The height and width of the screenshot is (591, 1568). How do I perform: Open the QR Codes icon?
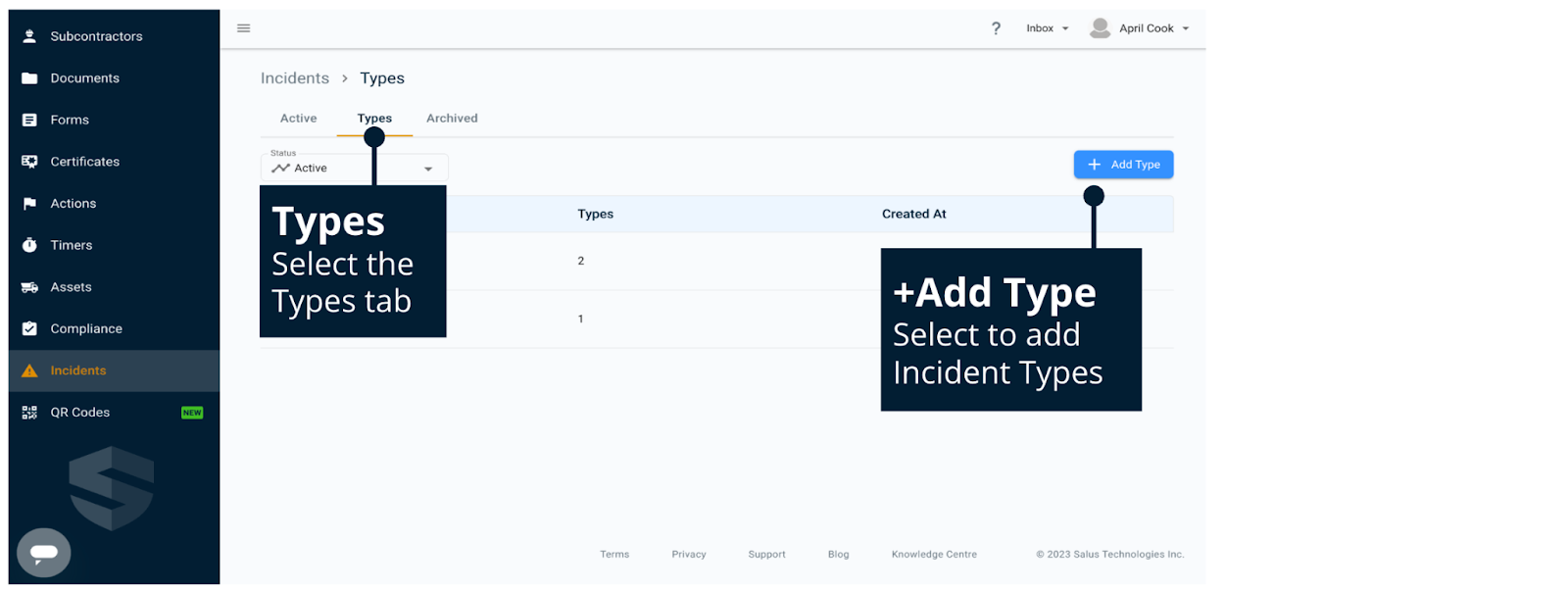point(29,413)
